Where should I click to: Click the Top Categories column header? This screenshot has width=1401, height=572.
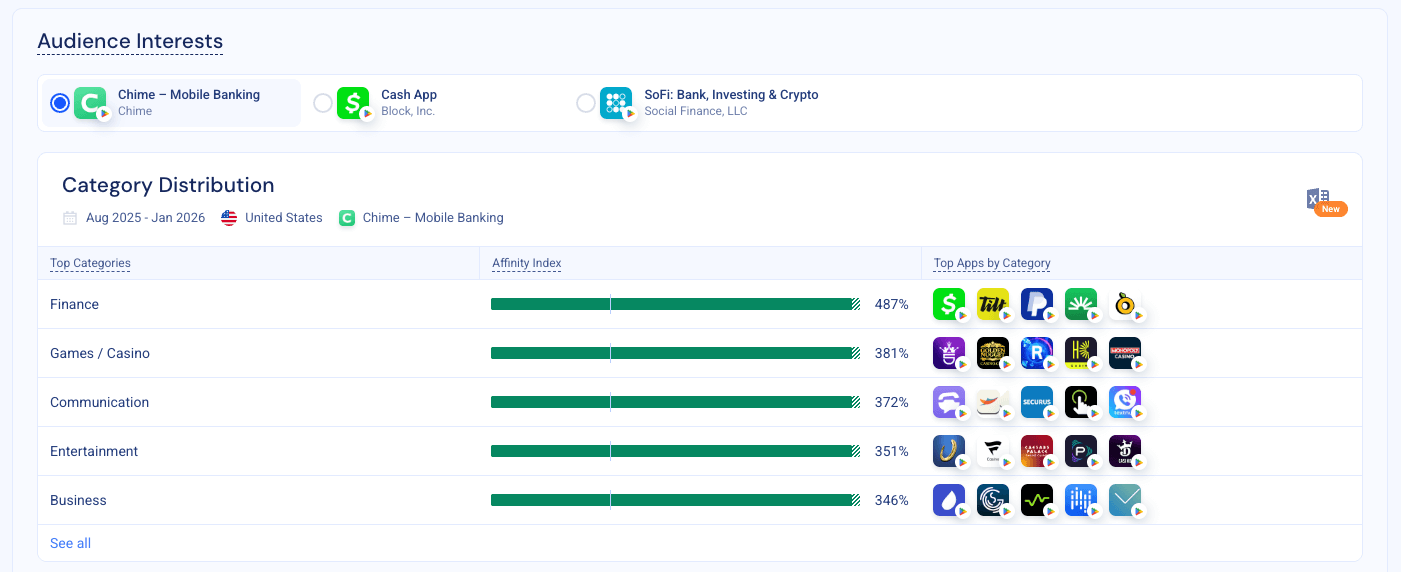coord(90,263)
